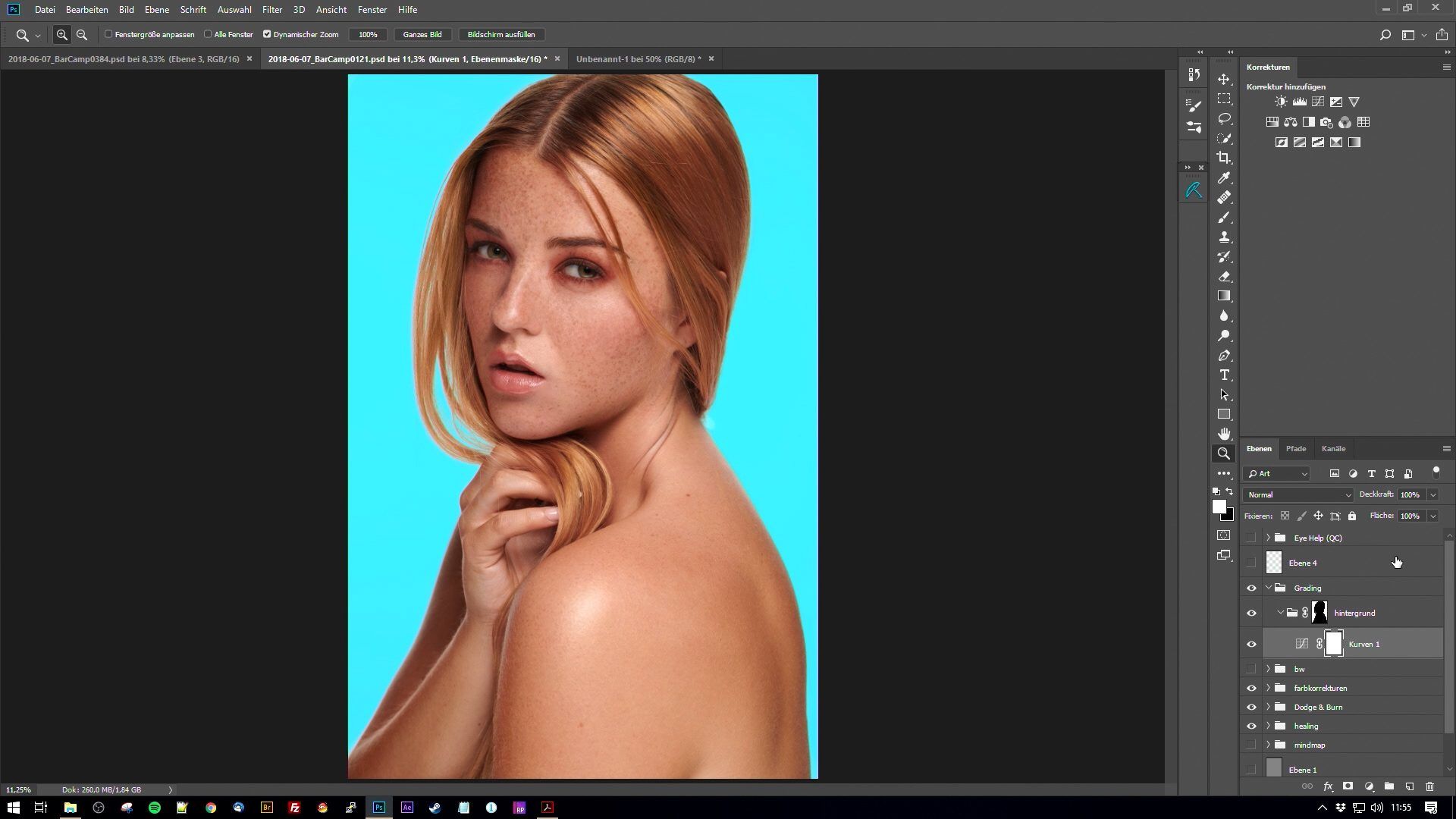Toggle visibility of Eye Help QC layer
The image size is (1456, 819).
pyautogui.click(x=1251, y=537)
